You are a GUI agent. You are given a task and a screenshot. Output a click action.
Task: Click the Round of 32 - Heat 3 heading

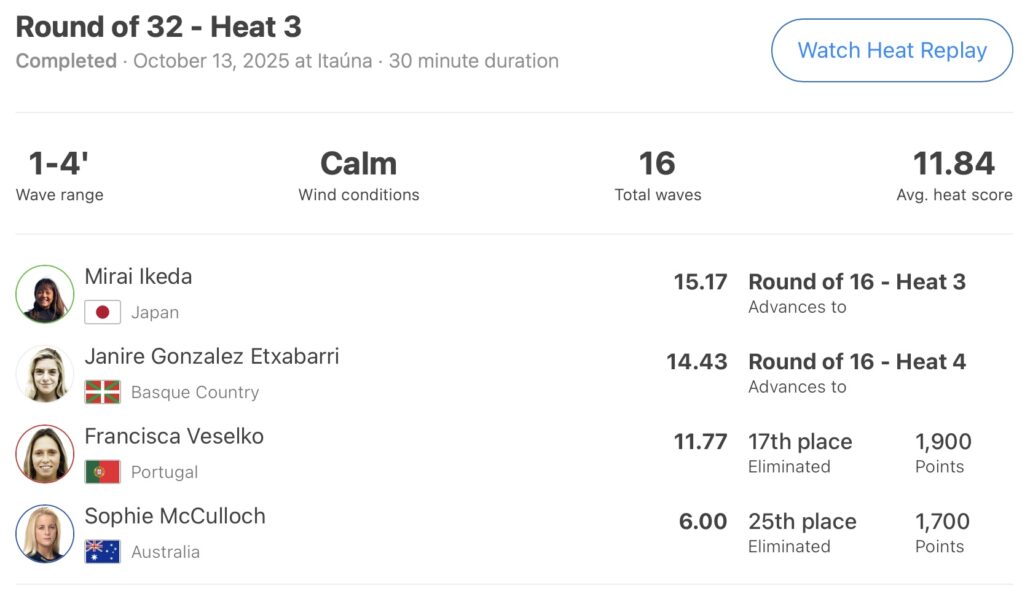click(159, 27)
